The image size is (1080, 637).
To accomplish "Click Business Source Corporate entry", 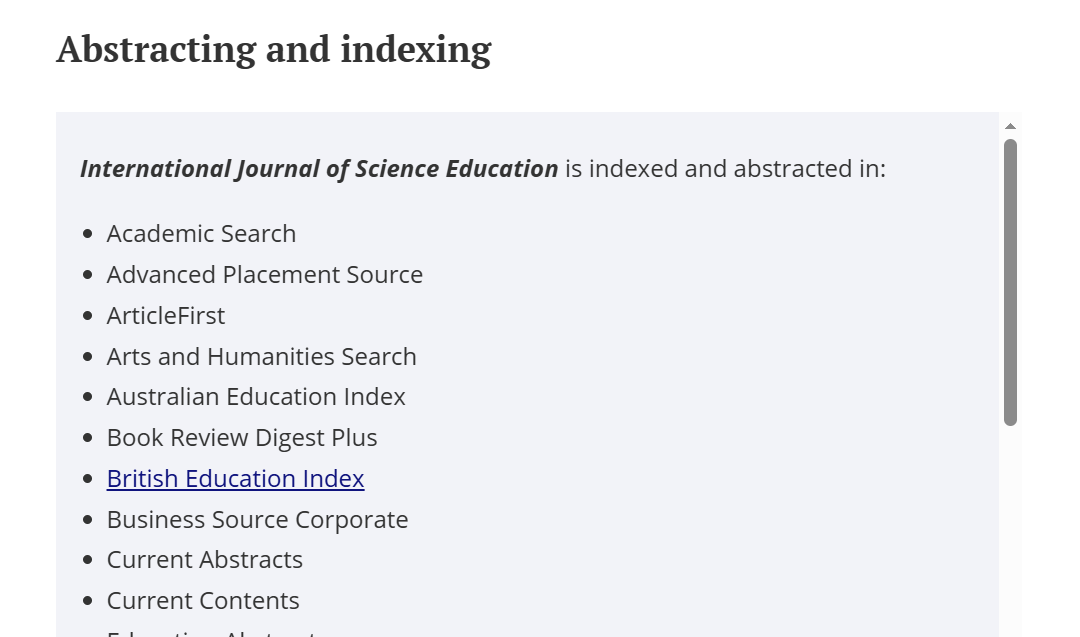I will 257,520.
